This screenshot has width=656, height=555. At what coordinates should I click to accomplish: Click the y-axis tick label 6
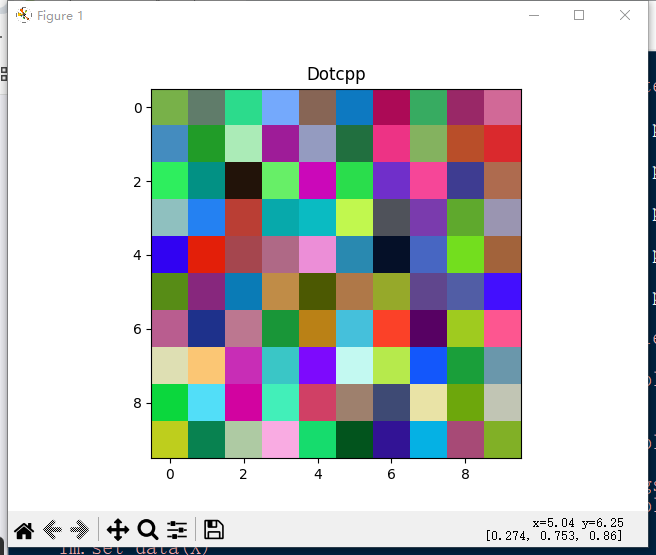(138, 329)
